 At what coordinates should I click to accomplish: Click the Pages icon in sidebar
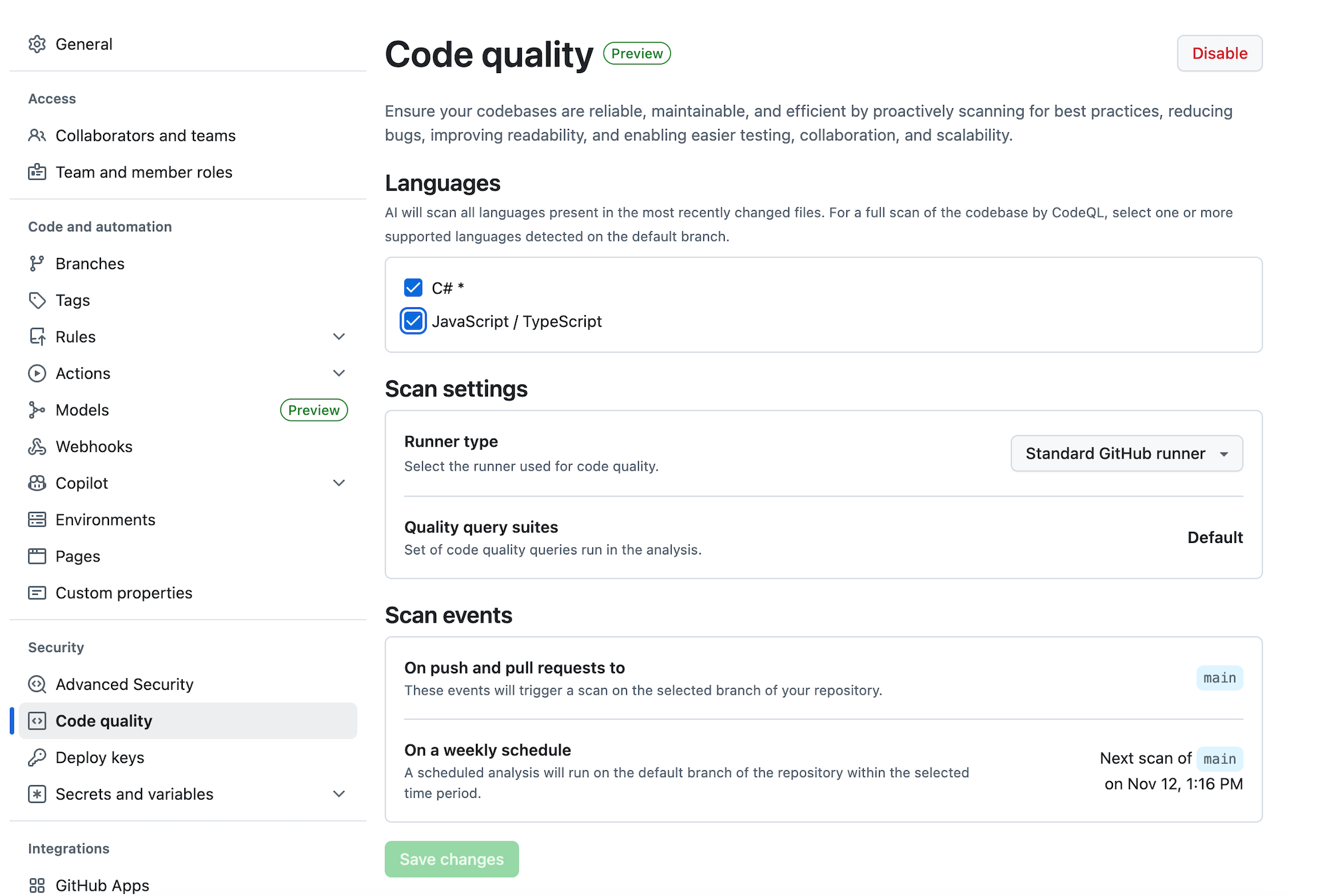coord(38,556)
